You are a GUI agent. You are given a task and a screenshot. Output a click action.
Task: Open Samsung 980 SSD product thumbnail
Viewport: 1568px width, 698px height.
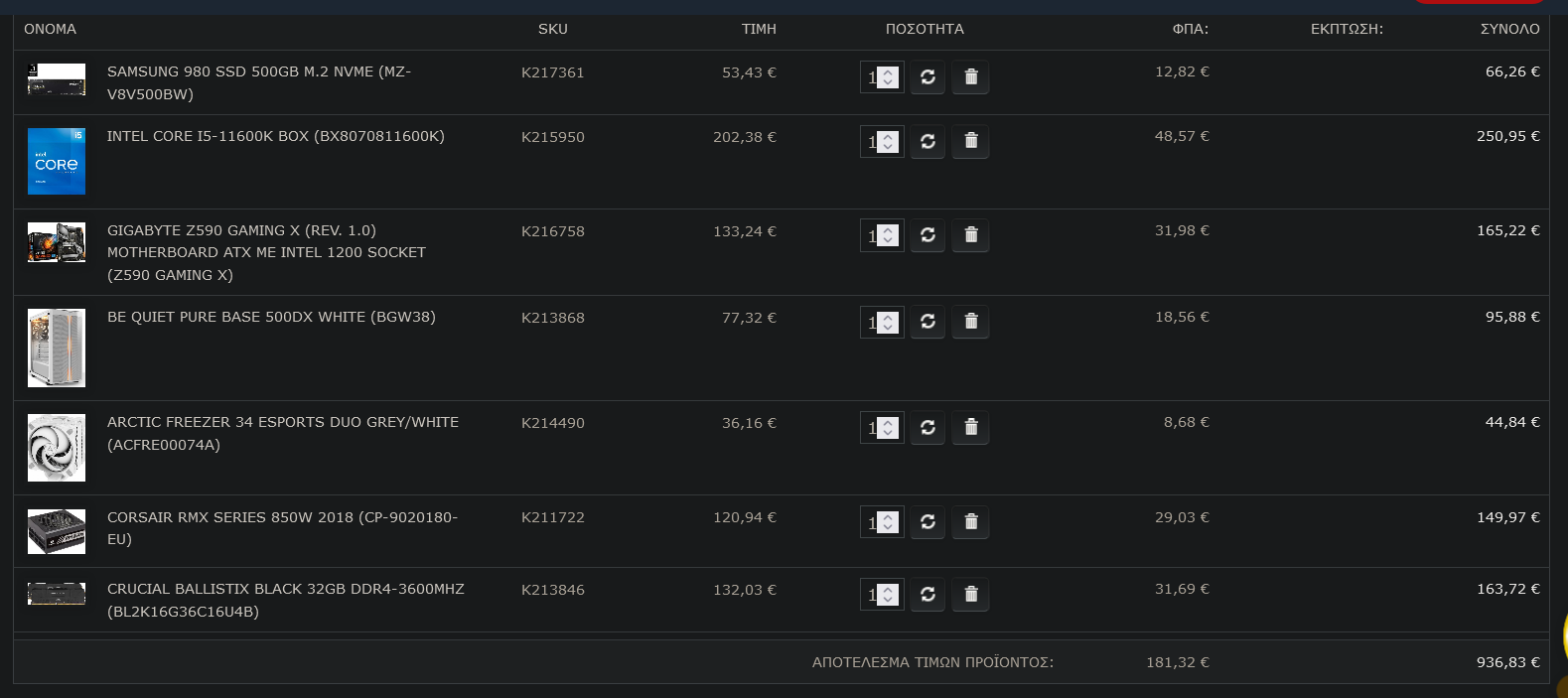pos(57,79)
